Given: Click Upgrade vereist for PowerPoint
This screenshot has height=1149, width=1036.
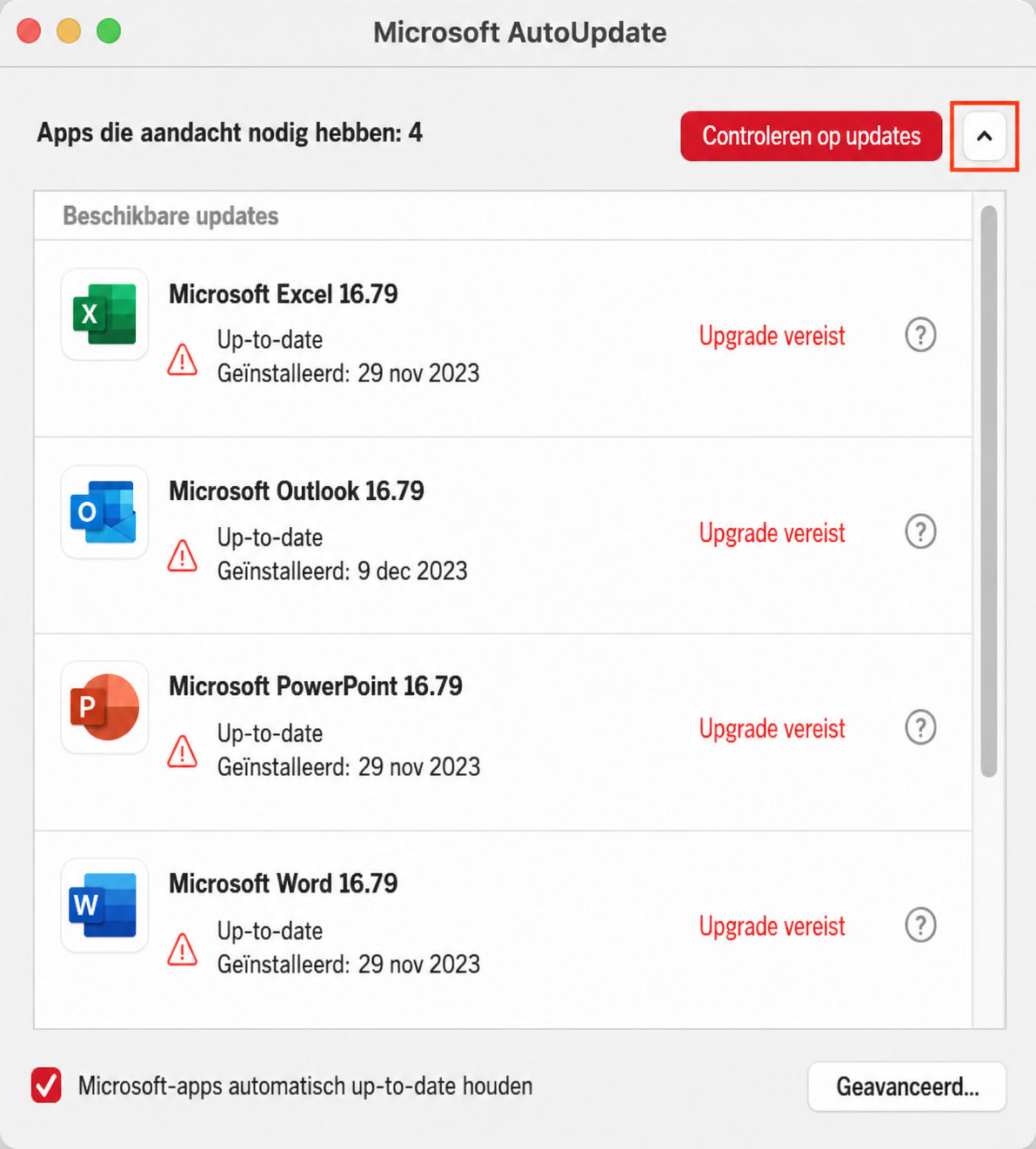Looking at the screenshot, I should point(772,729).
